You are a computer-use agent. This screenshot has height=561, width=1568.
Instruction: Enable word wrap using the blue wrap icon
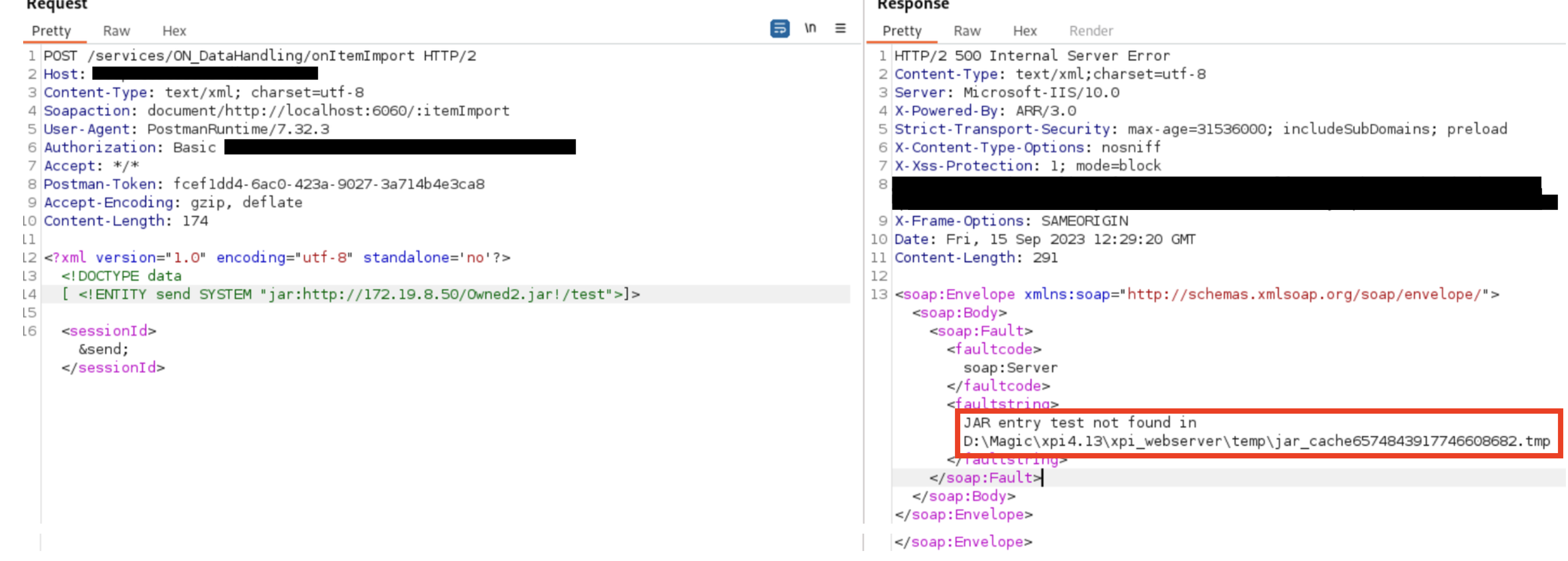pyautogui.click(x=781, y=28)
